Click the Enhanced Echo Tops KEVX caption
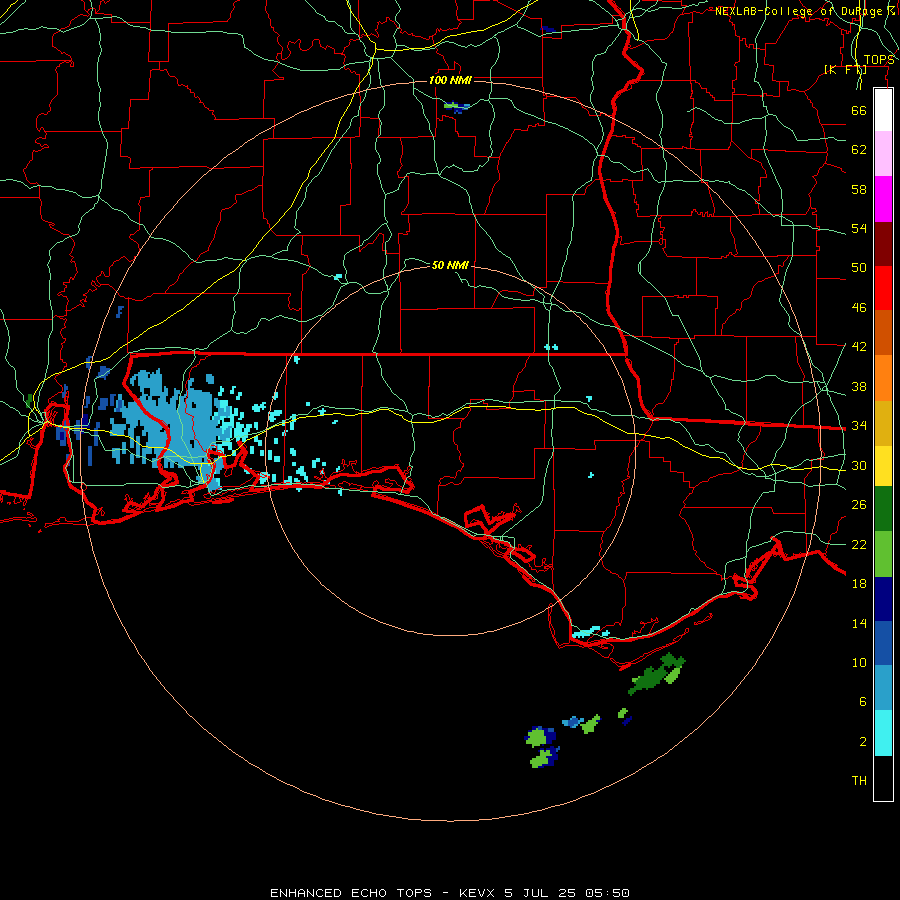Image resolution: width=900 pixels, height=900 pixels. coord(450,893)
